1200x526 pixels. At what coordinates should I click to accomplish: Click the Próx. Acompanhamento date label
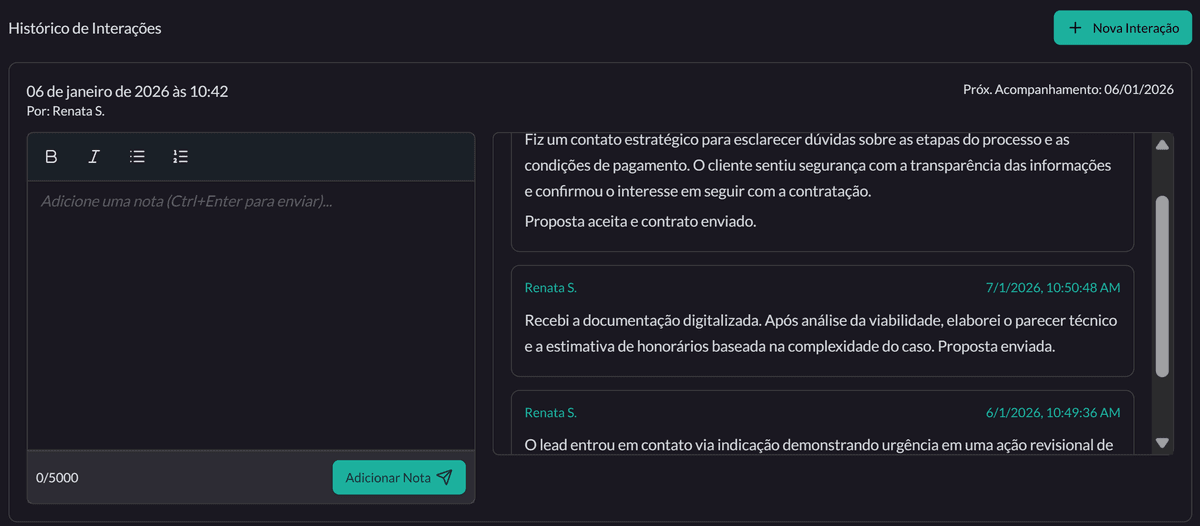pos(1068,90)
